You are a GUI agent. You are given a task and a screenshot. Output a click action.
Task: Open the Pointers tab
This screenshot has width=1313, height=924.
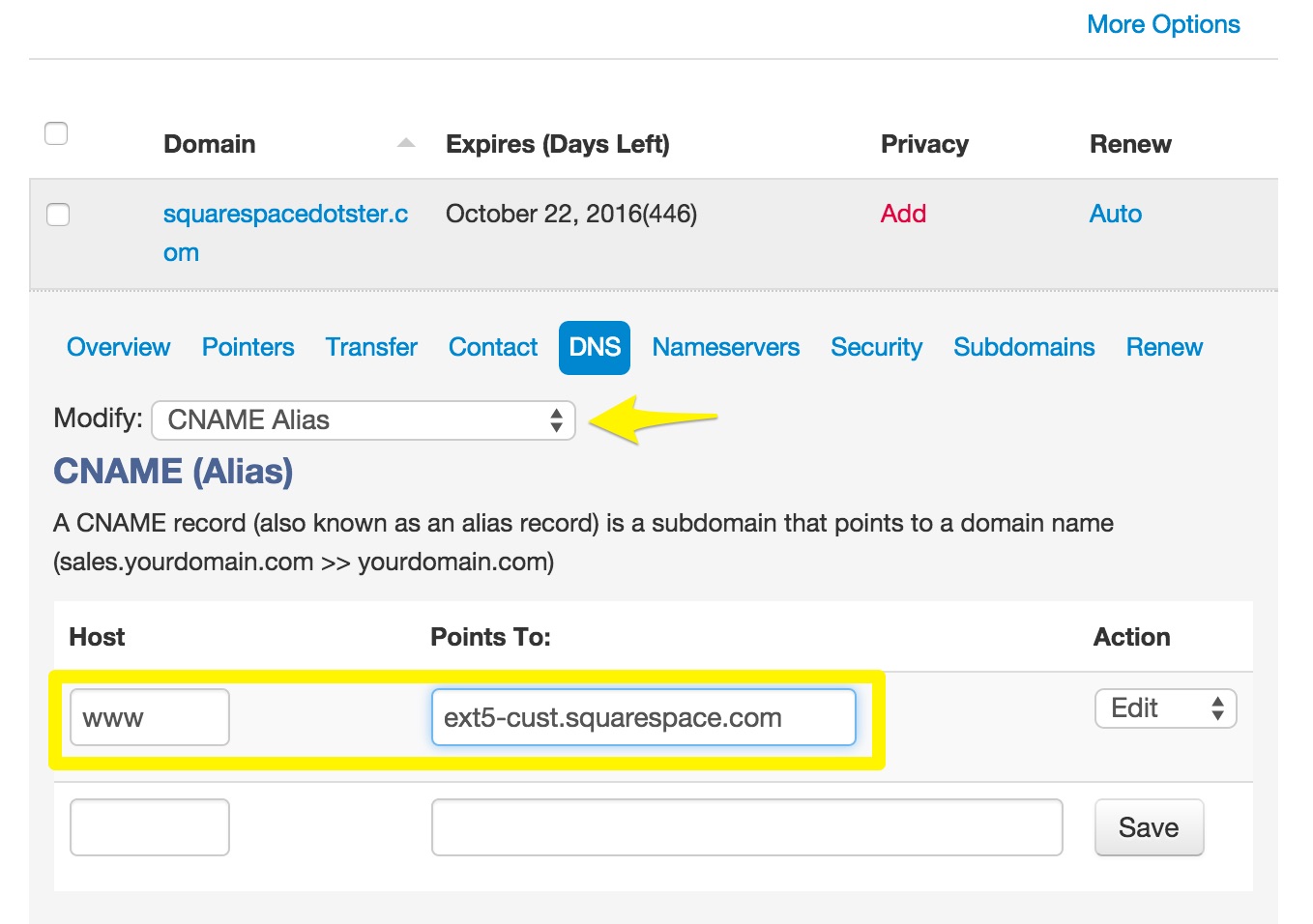coord(248,348)
